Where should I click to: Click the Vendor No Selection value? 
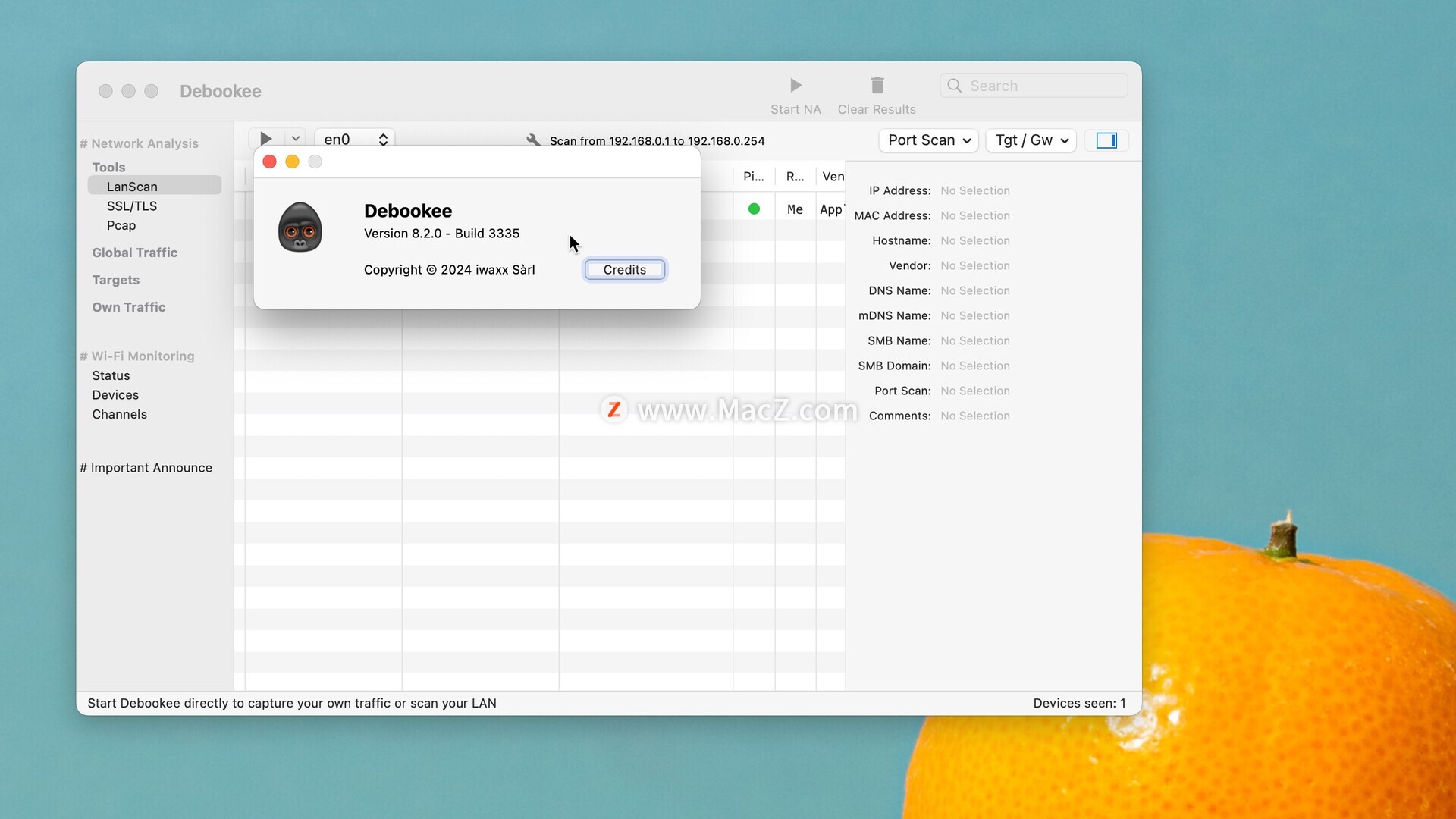[x=975, y=265]
